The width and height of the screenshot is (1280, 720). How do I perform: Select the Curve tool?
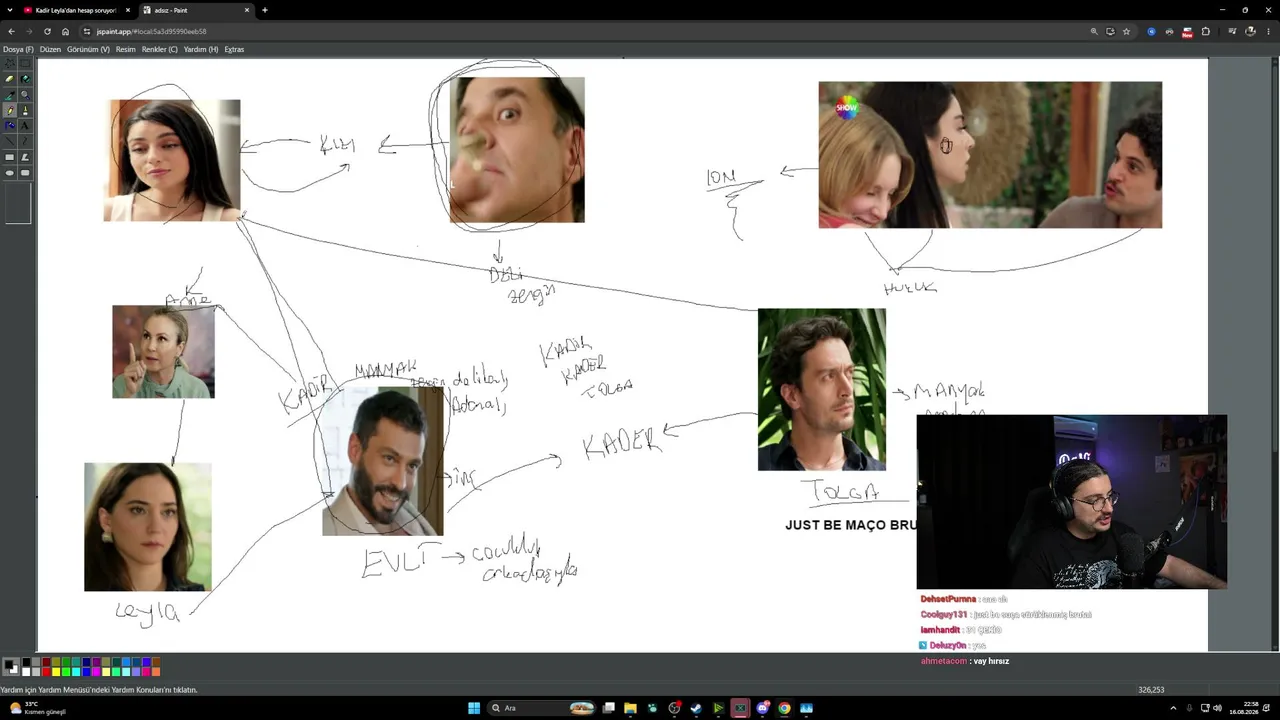[x=25, y=141]
